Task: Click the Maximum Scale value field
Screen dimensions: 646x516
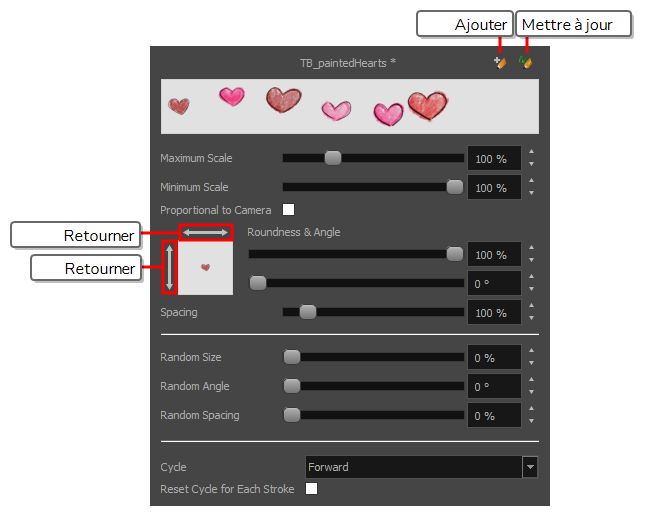Action: pos(494,158)
